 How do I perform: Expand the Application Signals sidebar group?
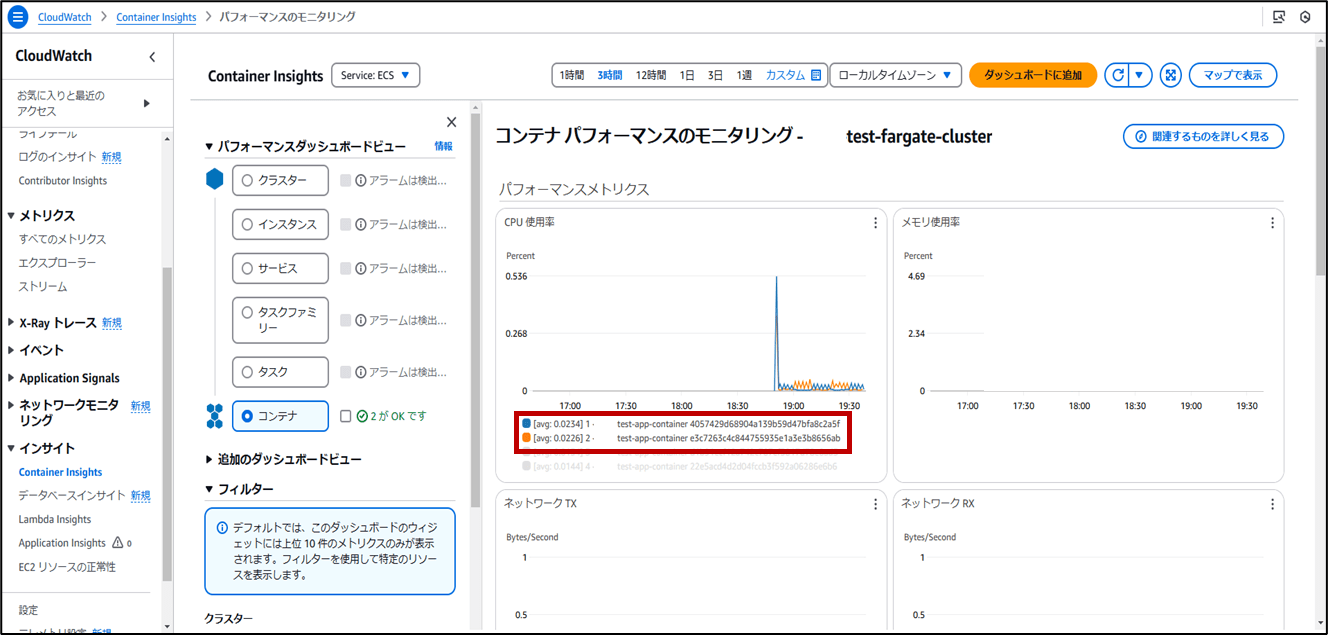click(x=12, y=378)
